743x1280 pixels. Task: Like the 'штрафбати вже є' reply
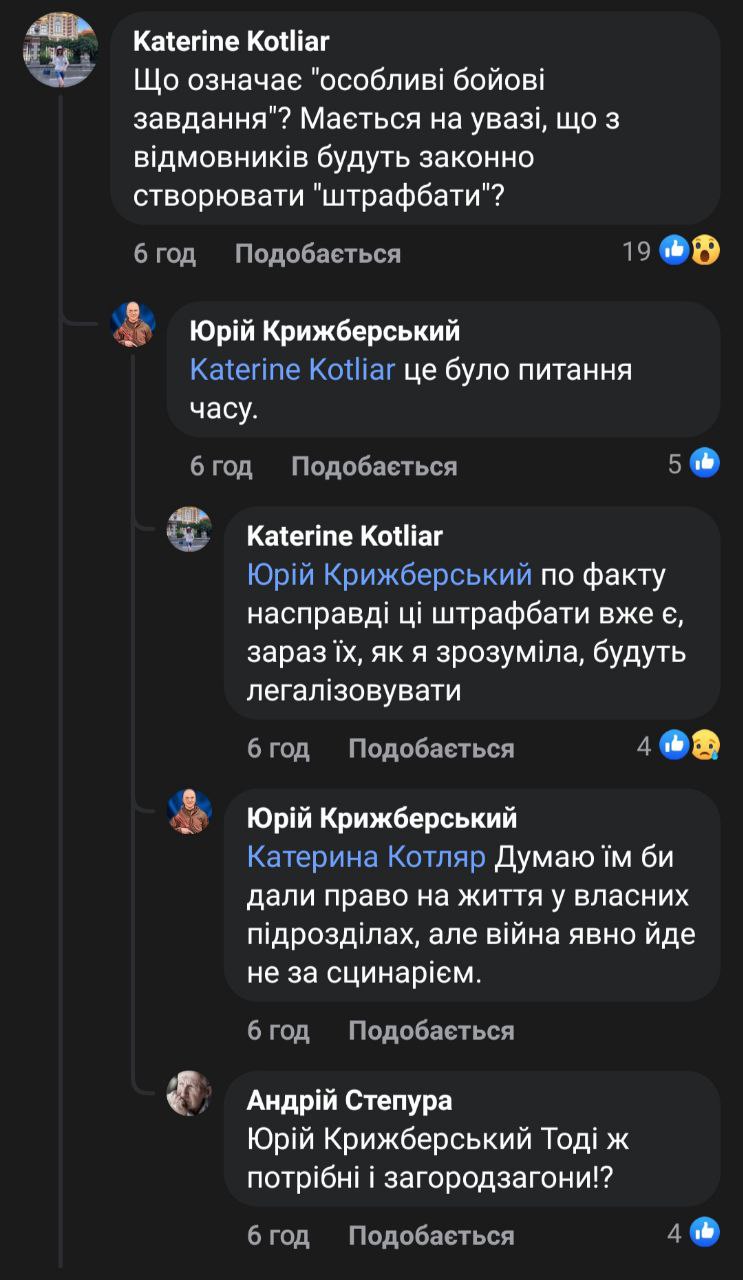click(430, 748)
